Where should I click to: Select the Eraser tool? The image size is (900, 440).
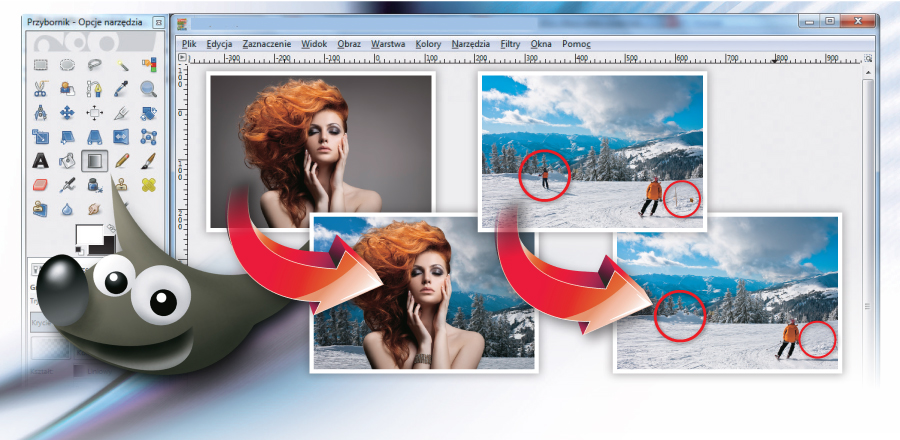coord(41,185)
